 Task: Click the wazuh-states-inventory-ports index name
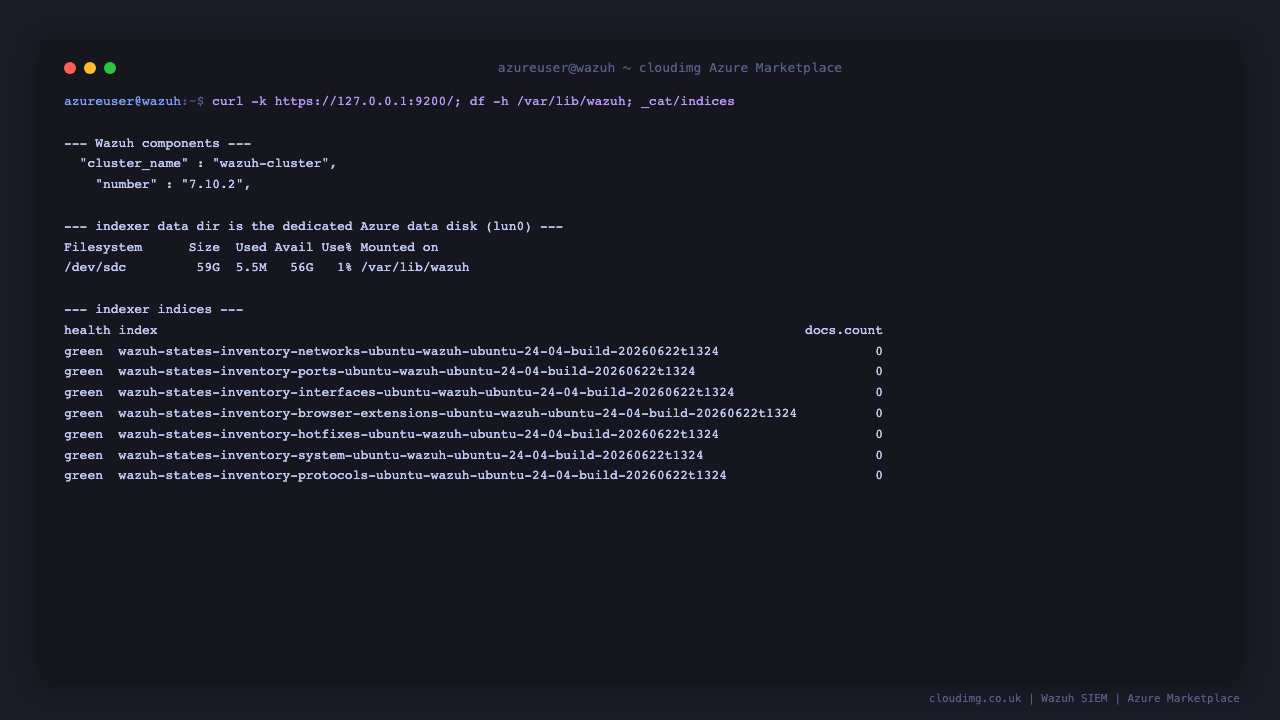pyautogui.click(x=407, y=372)
